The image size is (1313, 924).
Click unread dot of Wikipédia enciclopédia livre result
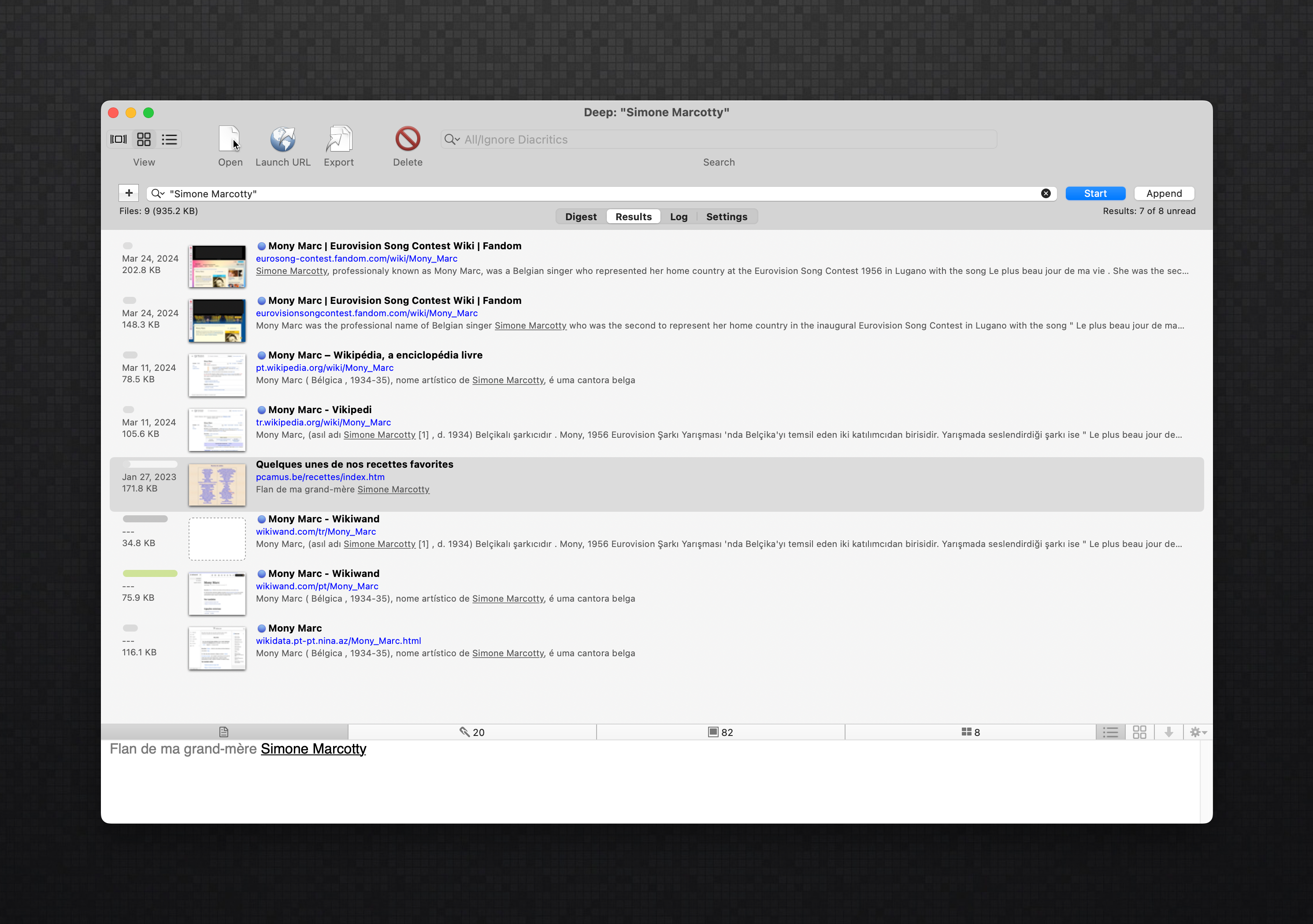[261, 355]
